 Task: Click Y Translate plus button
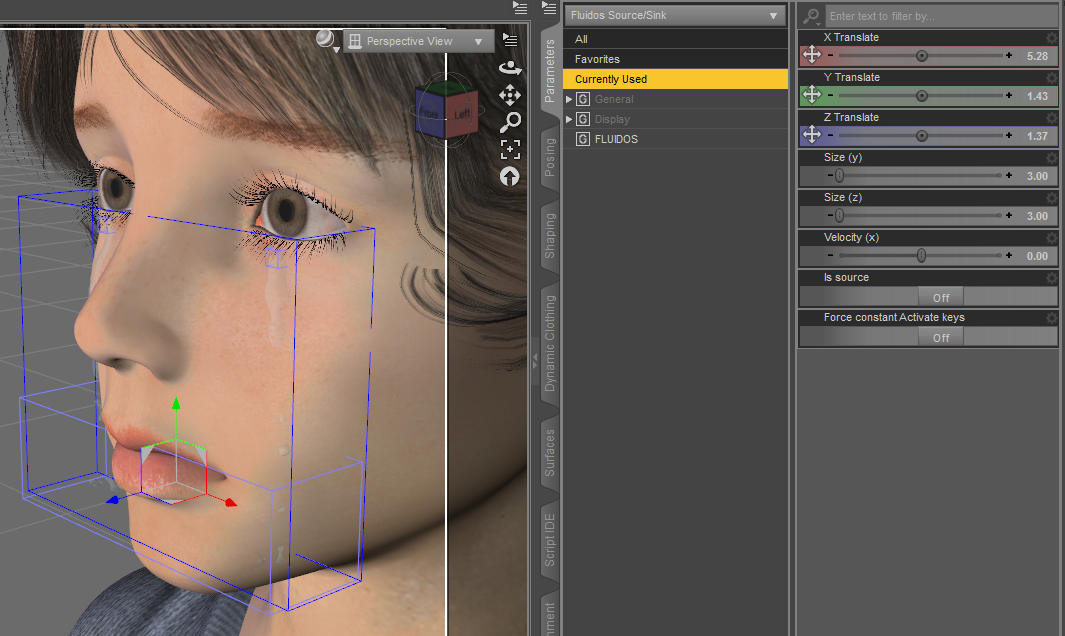pos(1009,96)
